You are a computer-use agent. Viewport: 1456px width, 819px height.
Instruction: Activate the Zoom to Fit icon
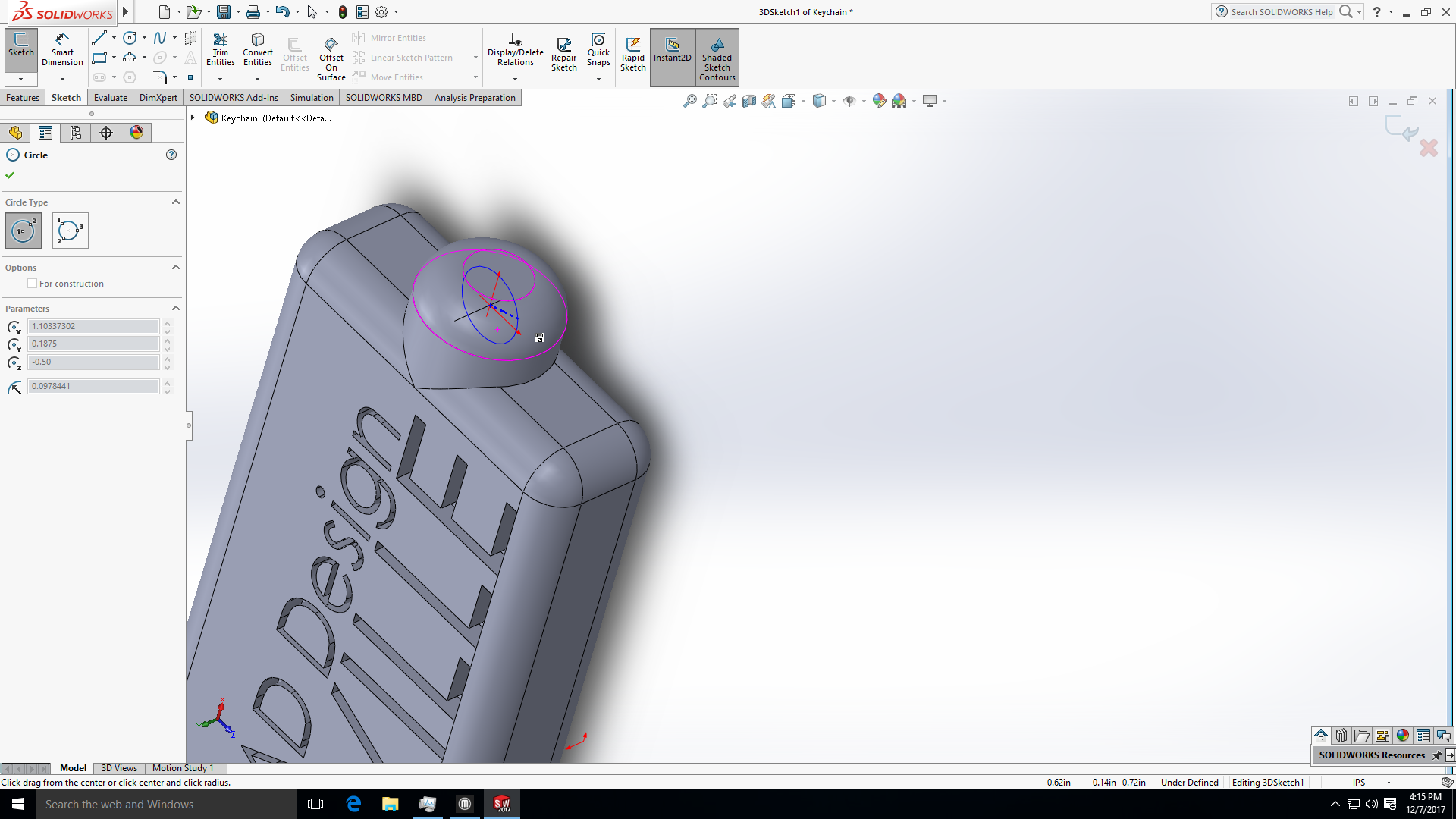689,100
